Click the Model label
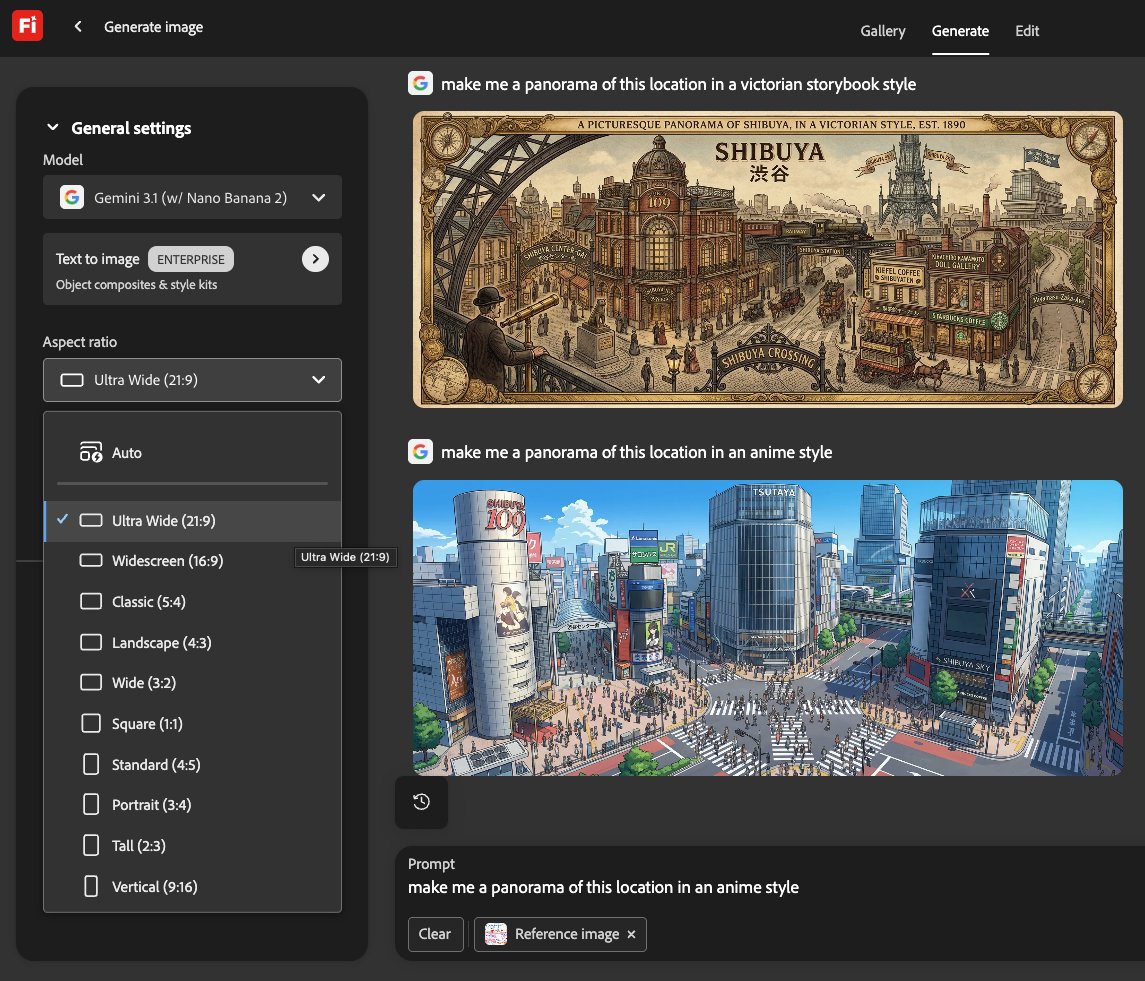 [63, 160]
